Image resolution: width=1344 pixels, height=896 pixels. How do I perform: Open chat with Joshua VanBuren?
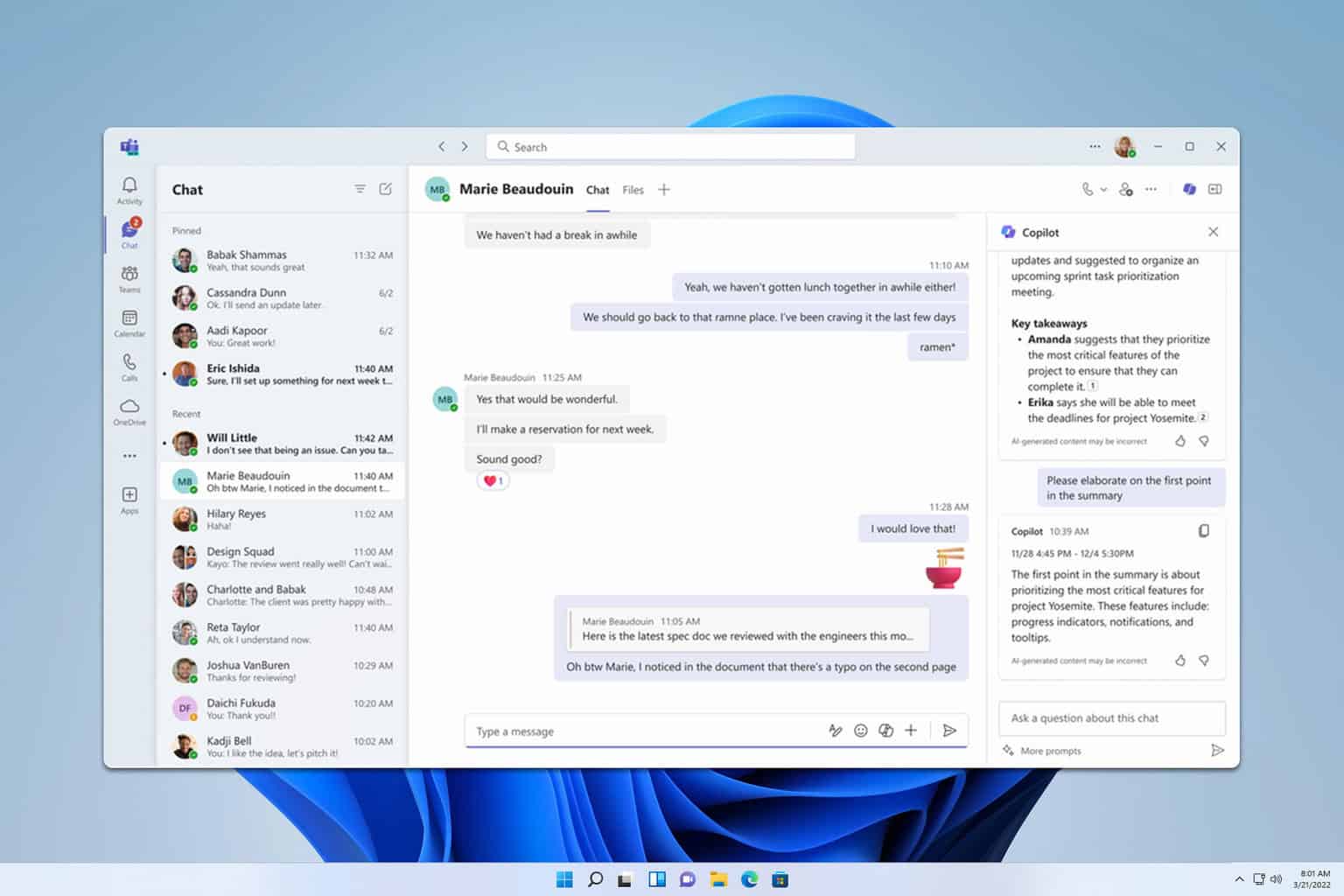click(282, 670)
